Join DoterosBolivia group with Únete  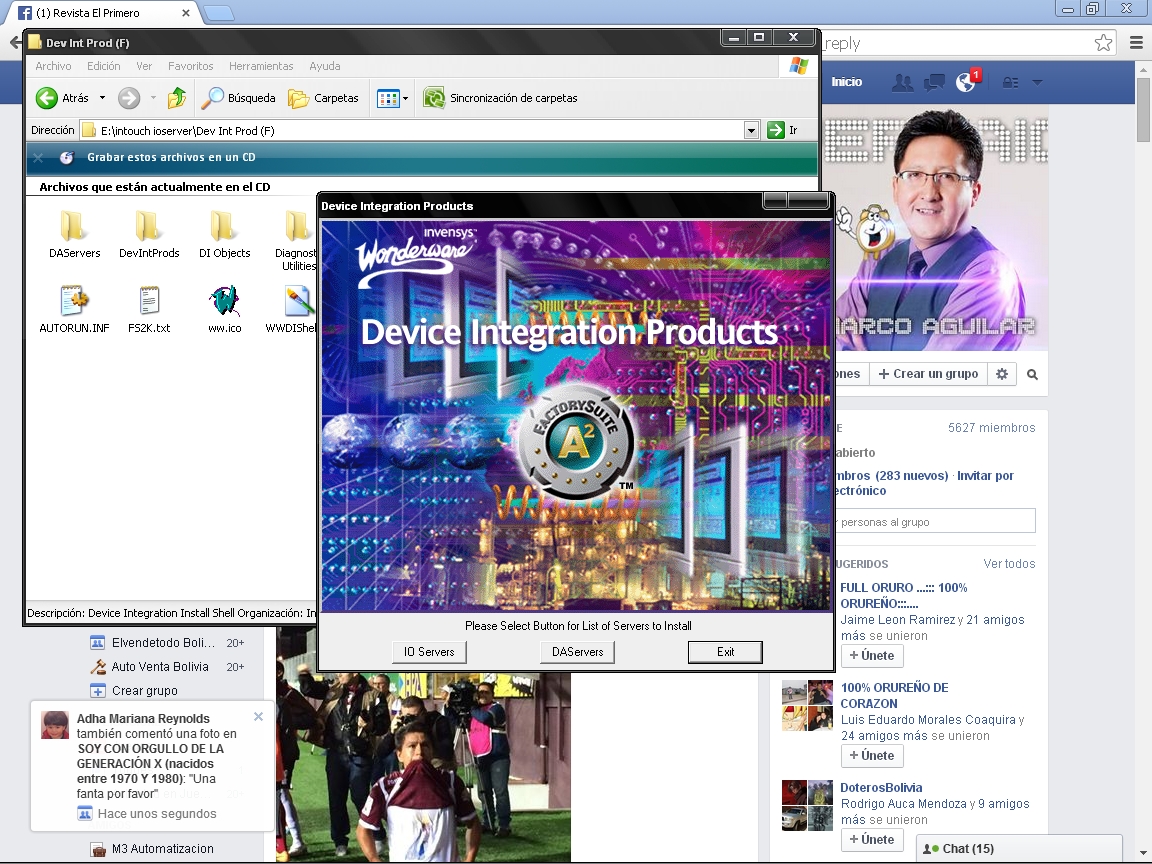coord(872,839)
